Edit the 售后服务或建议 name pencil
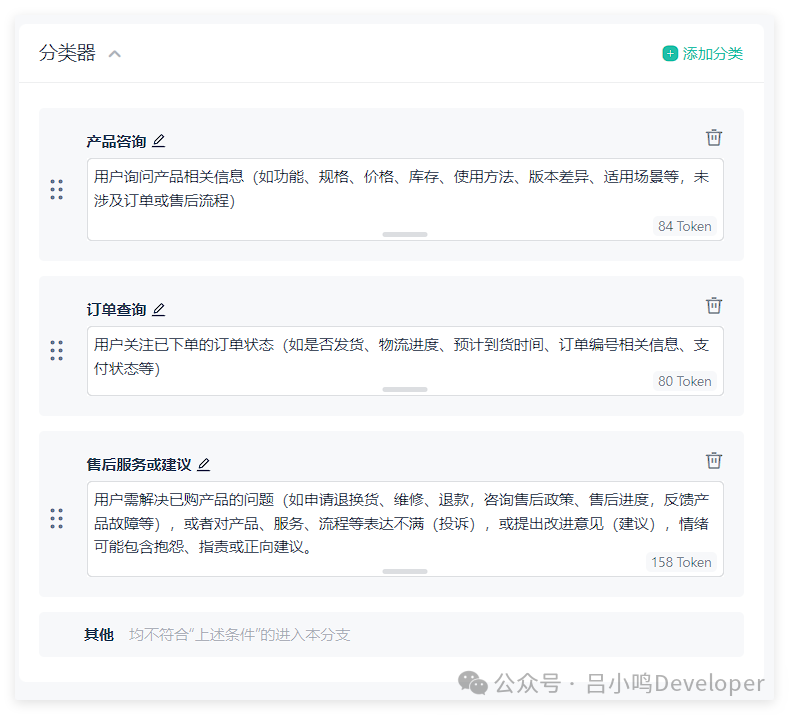The height and width of the screenshot is (715, 789). (x=203, y=464)
